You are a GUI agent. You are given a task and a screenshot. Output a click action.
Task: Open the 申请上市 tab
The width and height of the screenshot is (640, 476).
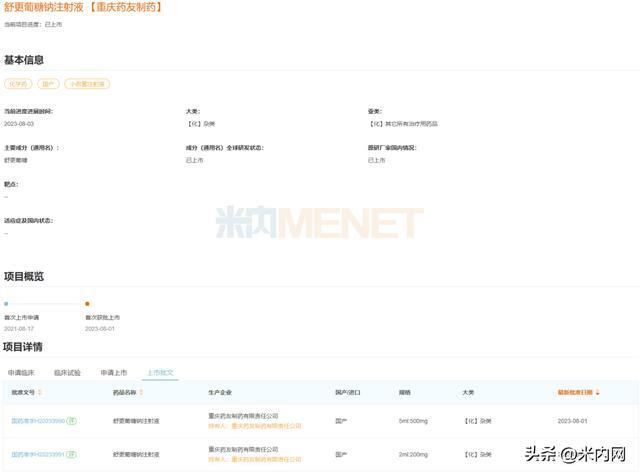pos(114,372)
